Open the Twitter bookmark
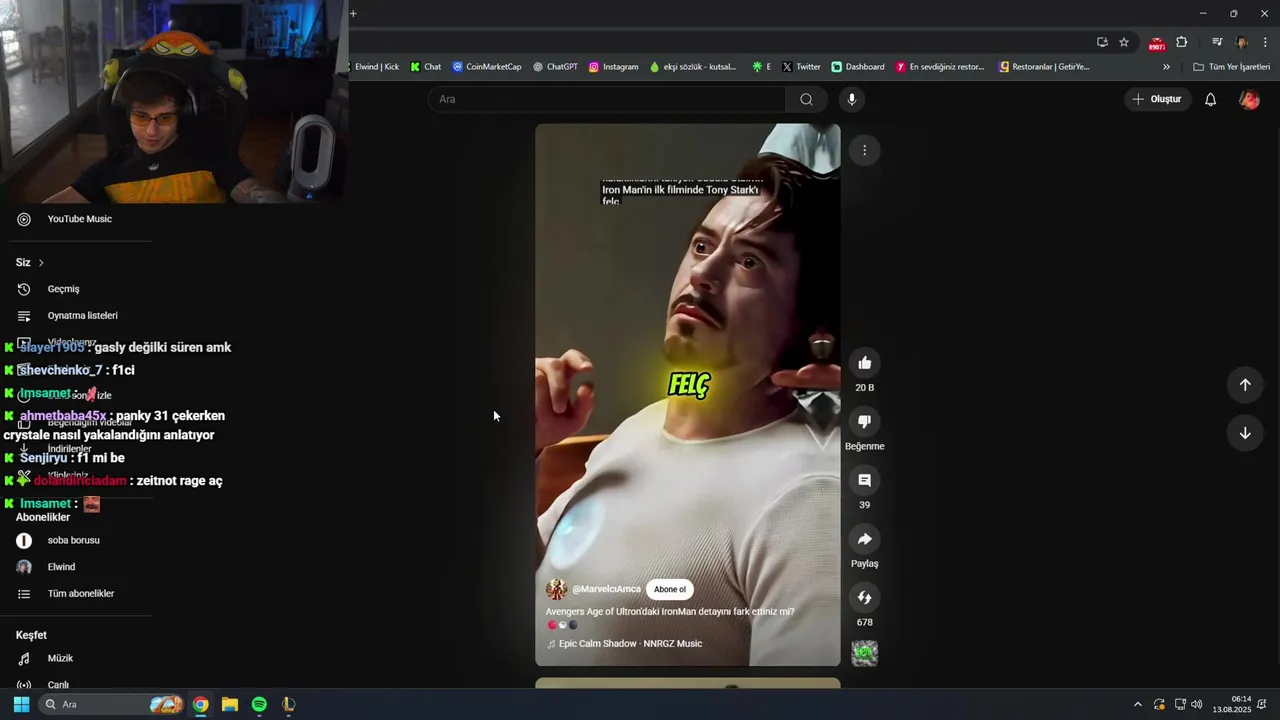1280x720 pixels. [802, 67]
